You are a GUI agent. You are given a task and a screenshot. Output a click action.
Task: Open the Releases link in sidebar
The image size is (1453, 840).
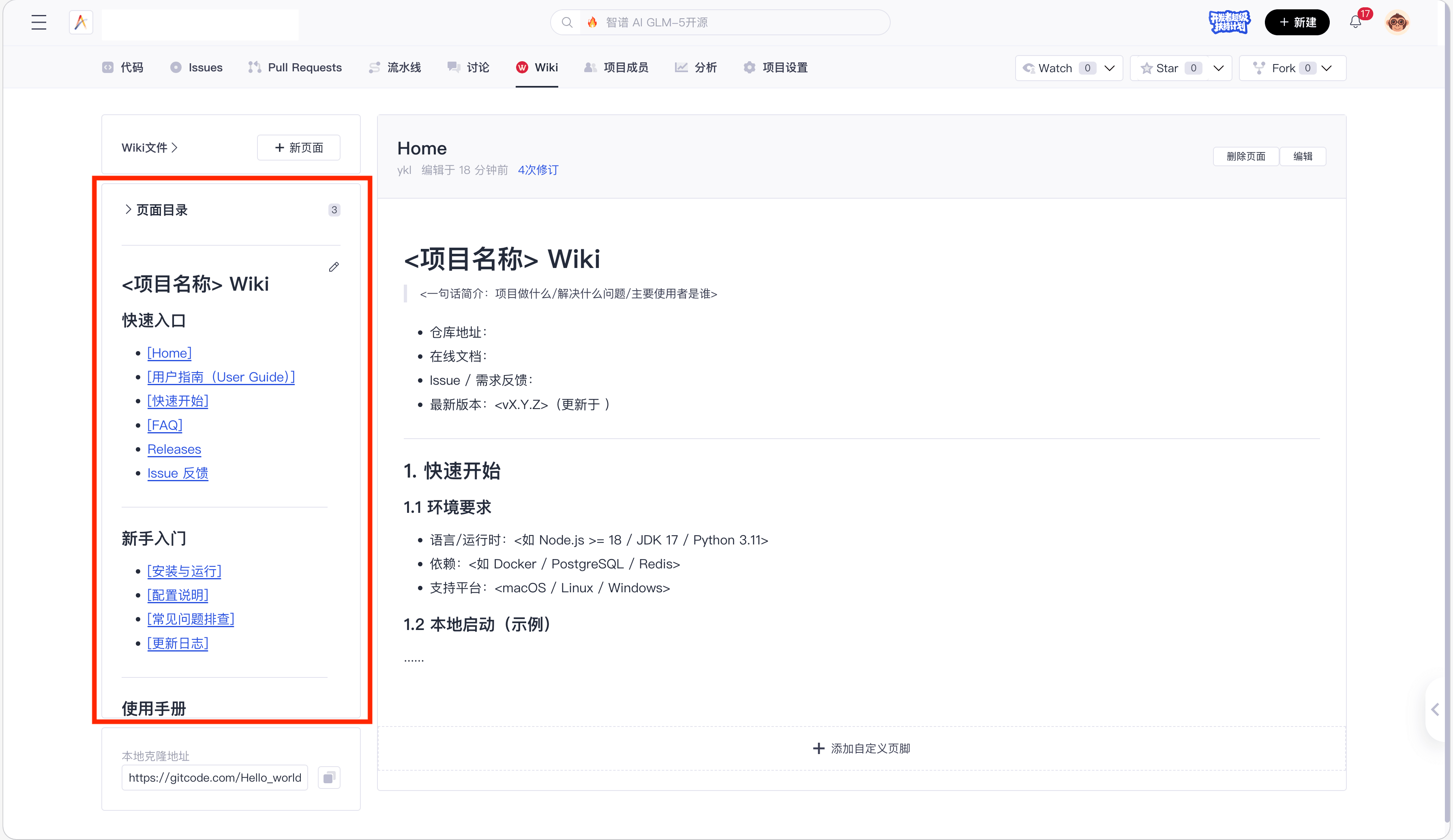pos(174,449)
